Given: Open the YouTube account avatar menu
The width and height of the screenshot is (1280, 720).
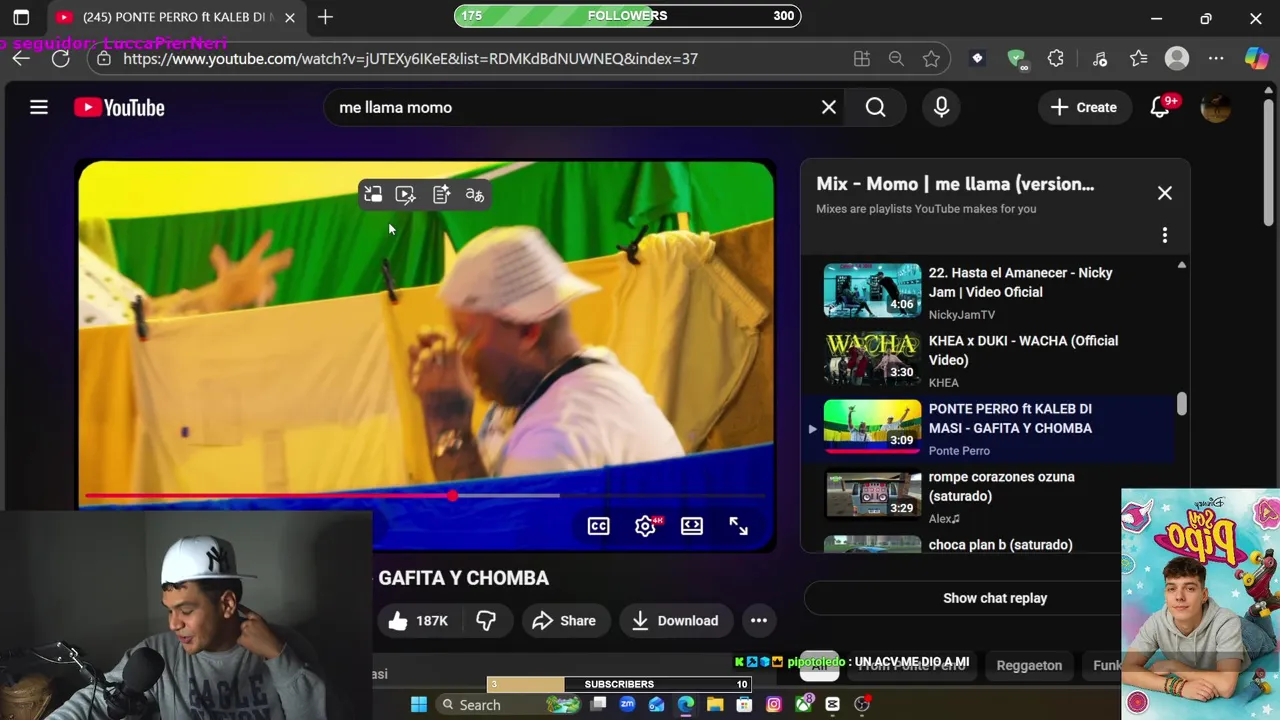Looking at the screenshot, I should (x=1216, y=107).
